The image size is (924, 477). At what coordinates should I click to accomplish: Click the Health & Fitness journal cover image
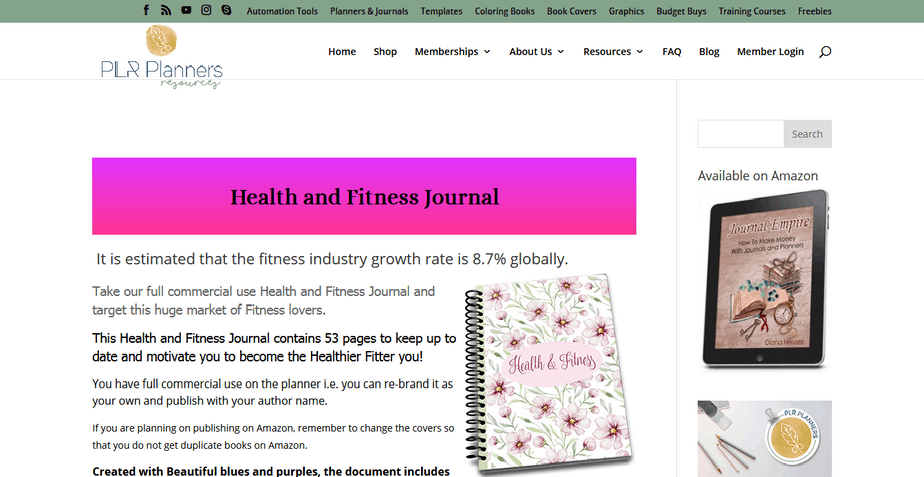click(x=549, y=374)
